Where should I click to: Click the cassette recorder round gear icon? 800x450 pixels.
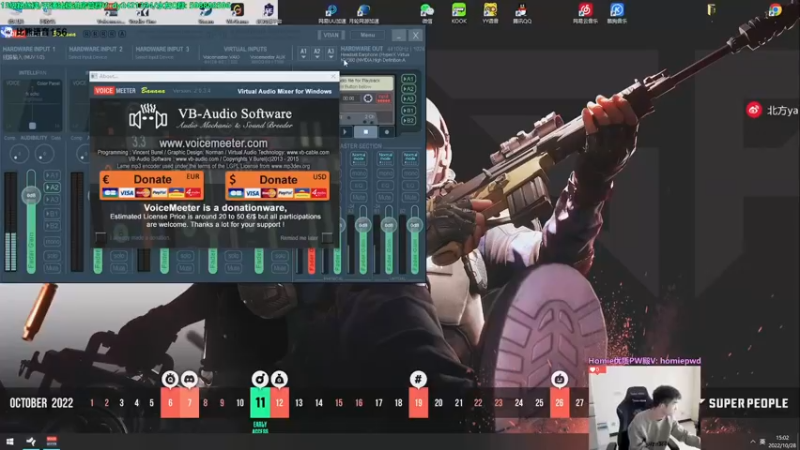pyautogui.click(x=368, y=98)
